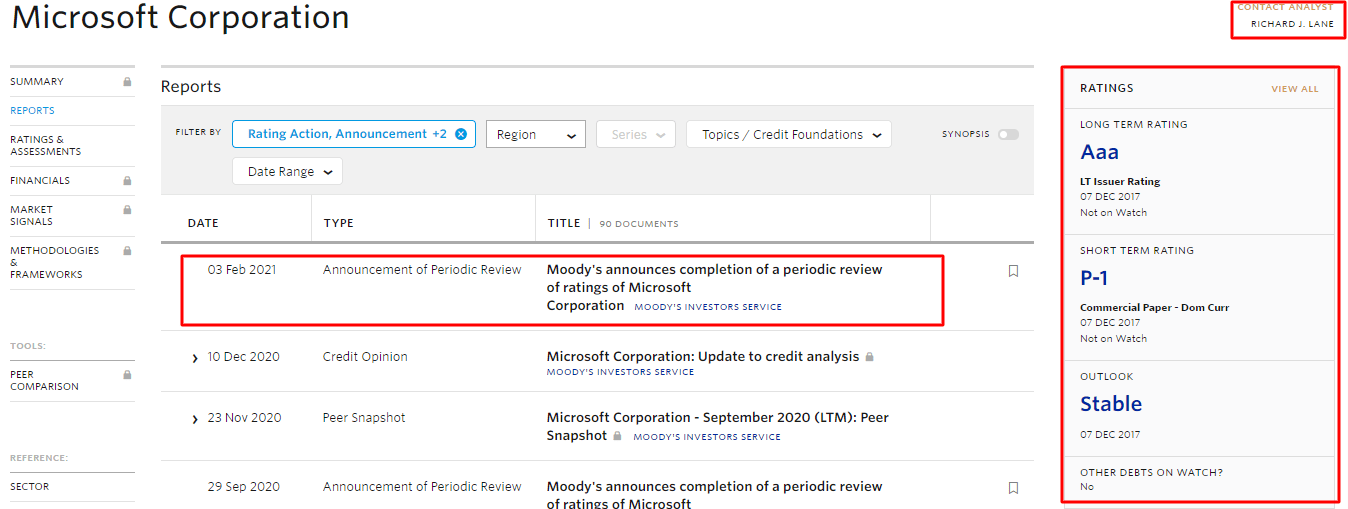The image size is (1348, 509).
Task: Click the lock icon beside Methodologies & Frameworks
Action: pyautogui.click(x=127, y=251)
